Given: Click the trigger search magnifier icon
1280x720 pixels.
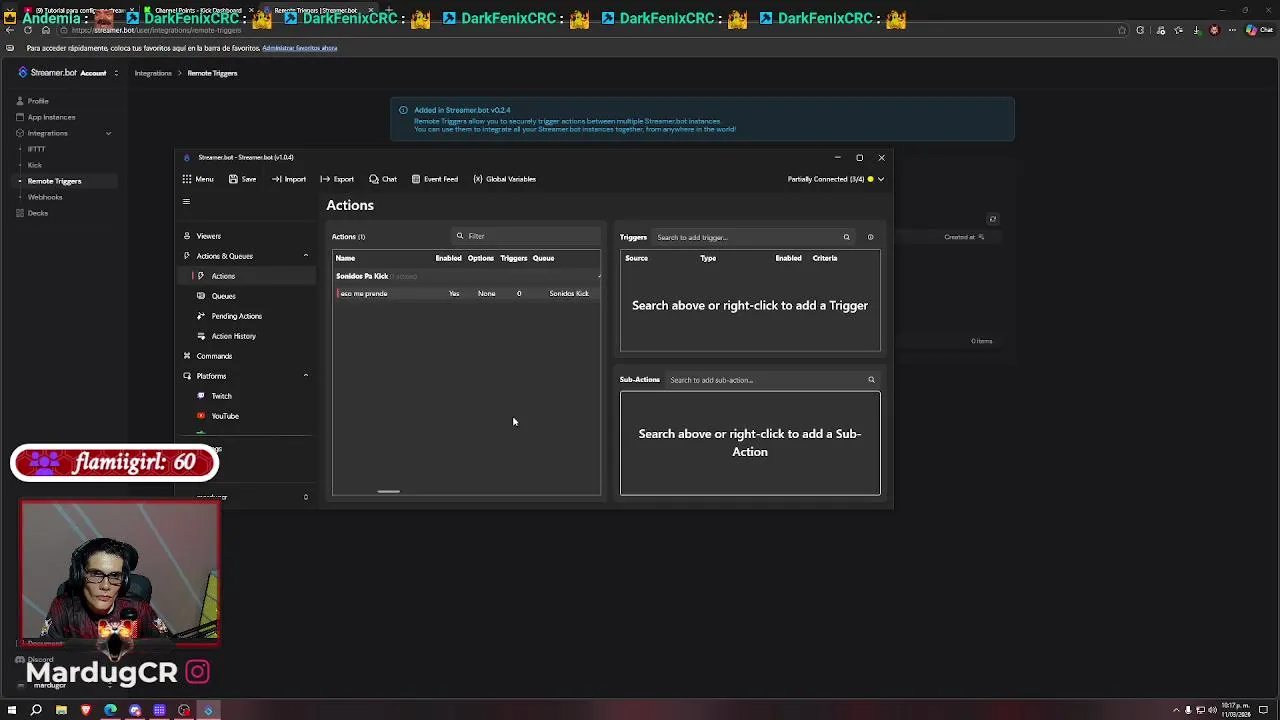Looking at the screenshot, I should (846, 237).
